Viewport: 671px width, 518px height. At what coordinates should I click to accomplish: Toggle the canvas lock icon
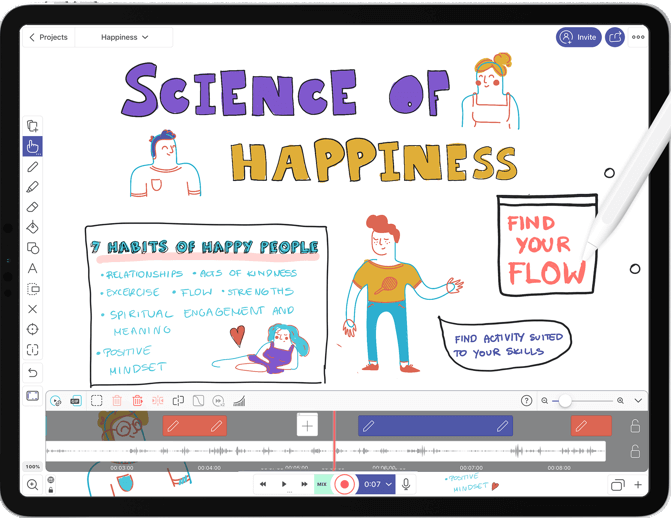[50, 490]
